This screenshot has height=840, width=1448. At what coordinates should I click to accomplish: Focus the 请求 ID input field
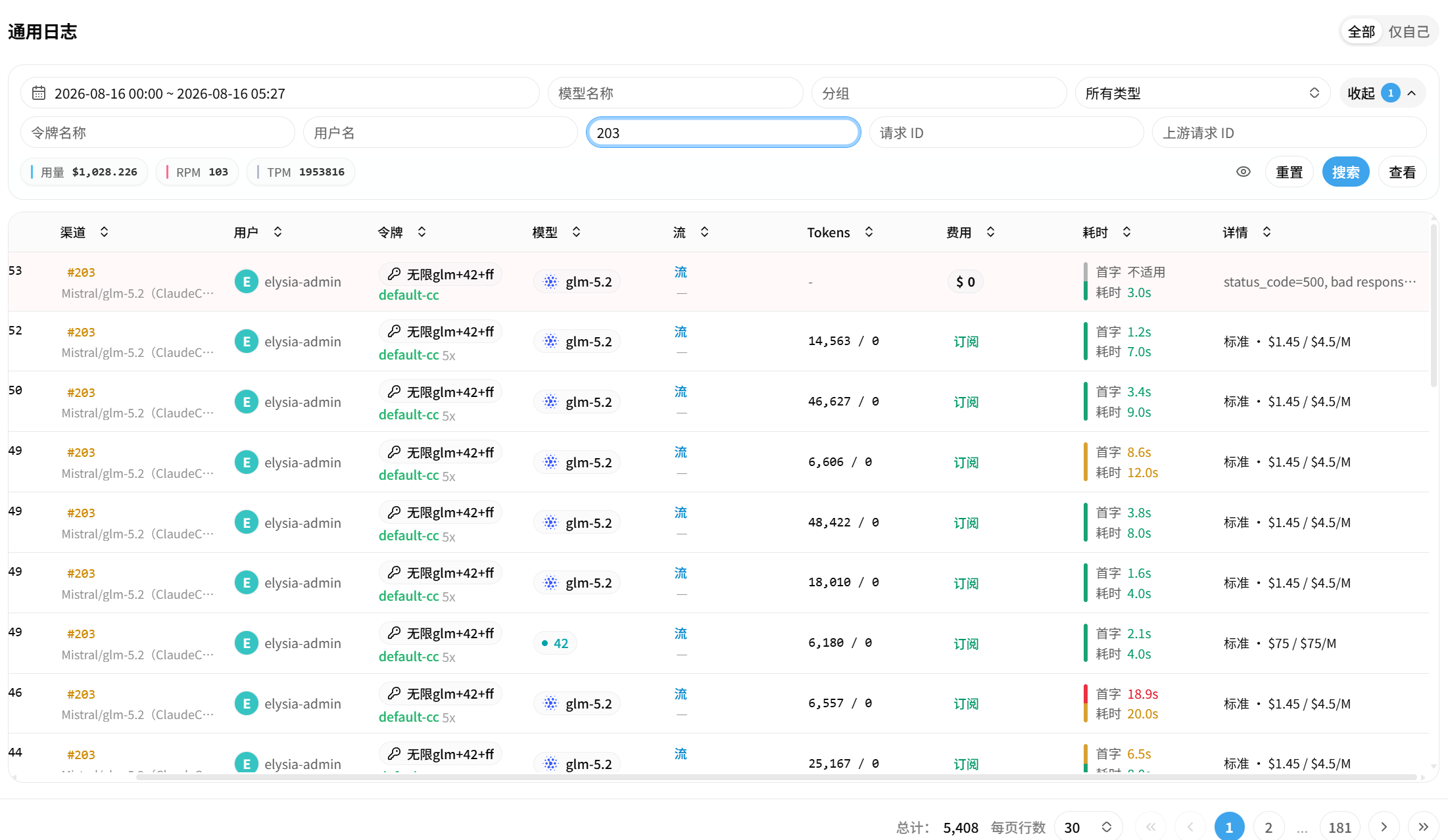(1006, 133)
